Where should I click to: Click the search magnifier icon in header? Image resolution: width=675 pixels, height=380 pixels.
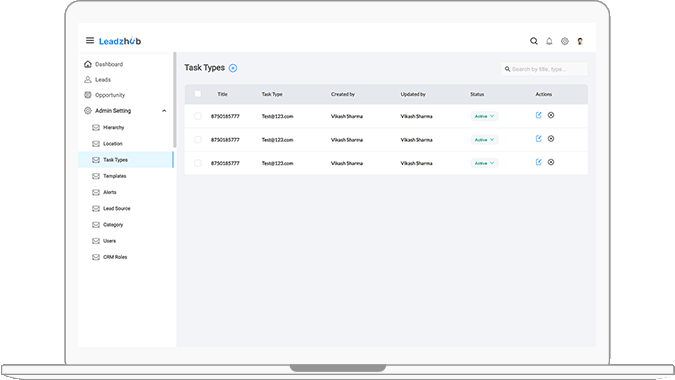pyautogui.click(x=534, y=41)
